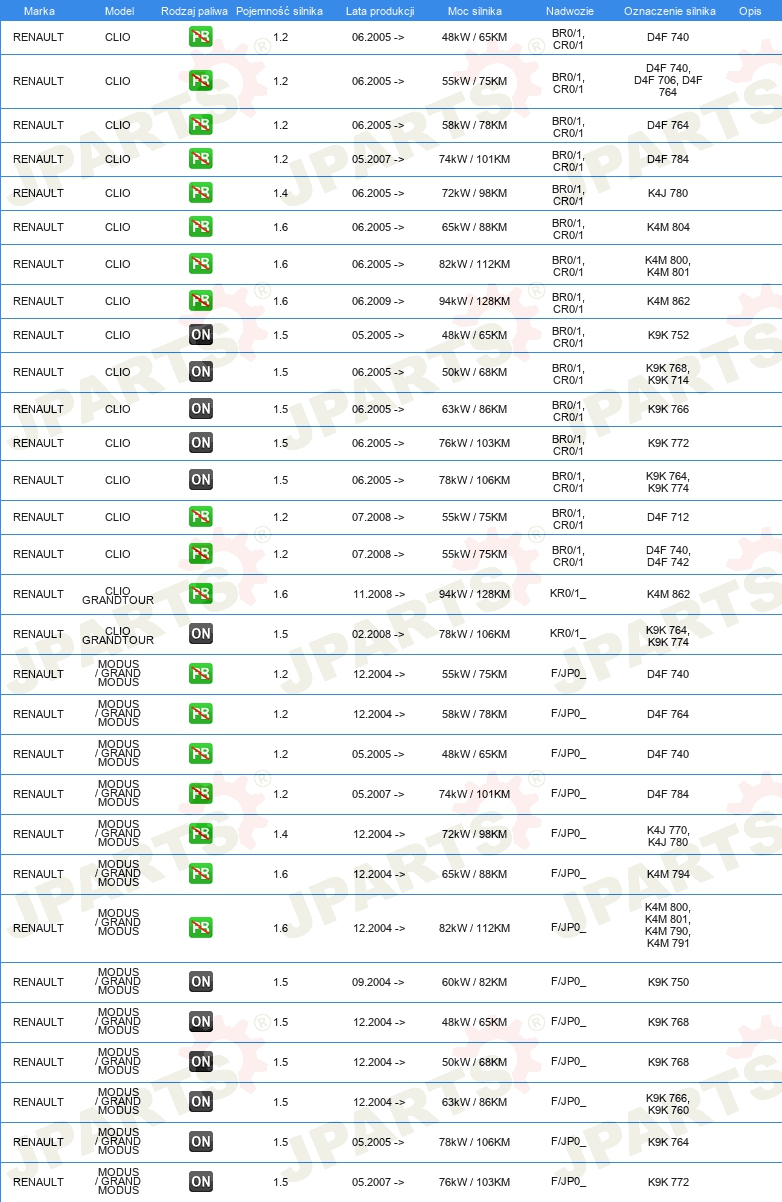Click petrol icon in Clio K4M 804 row
This screenshot has height=1202, width=782.
tap(201, 227)
